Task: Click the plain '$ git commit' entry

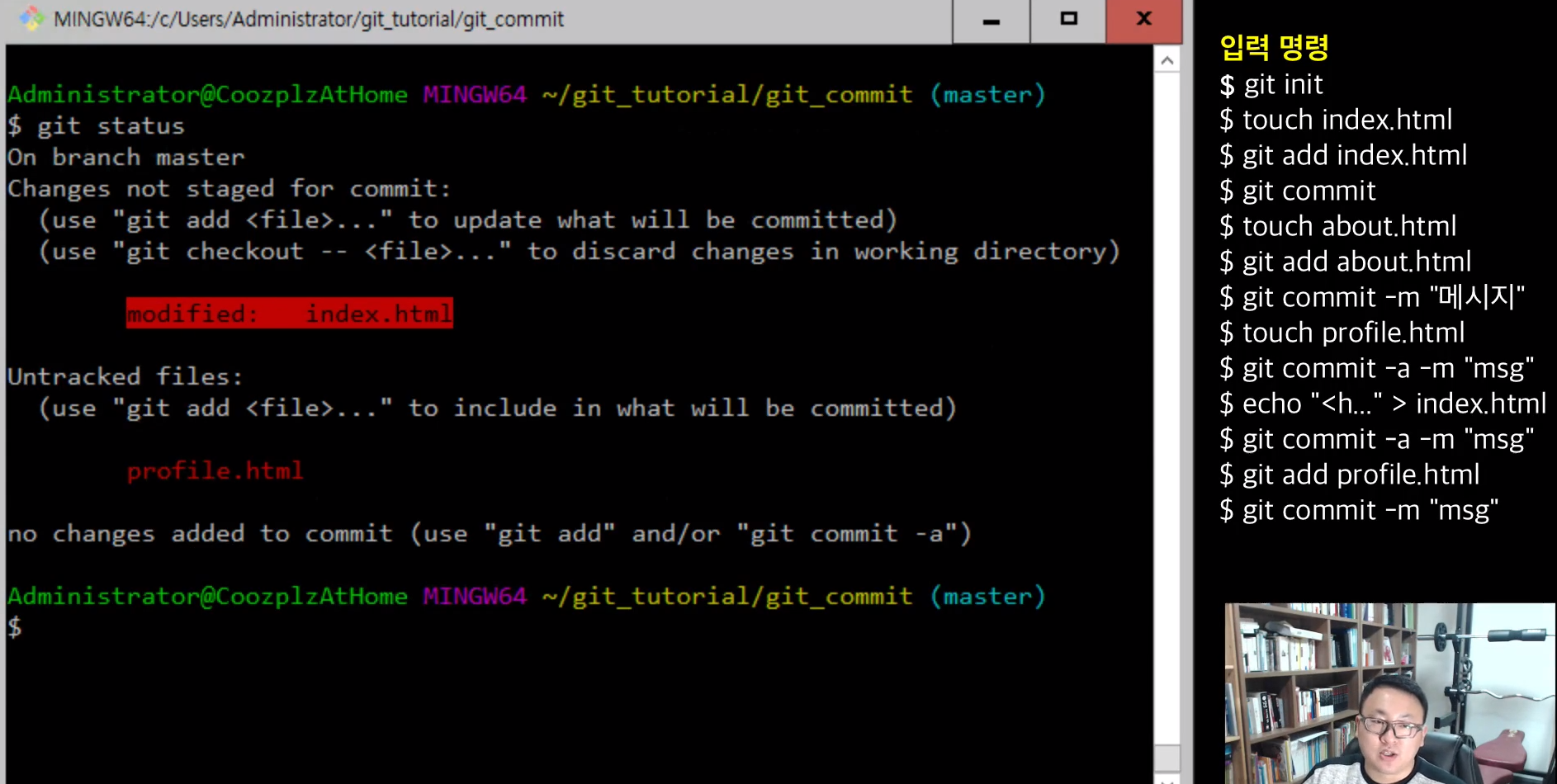Action: 1298,191
